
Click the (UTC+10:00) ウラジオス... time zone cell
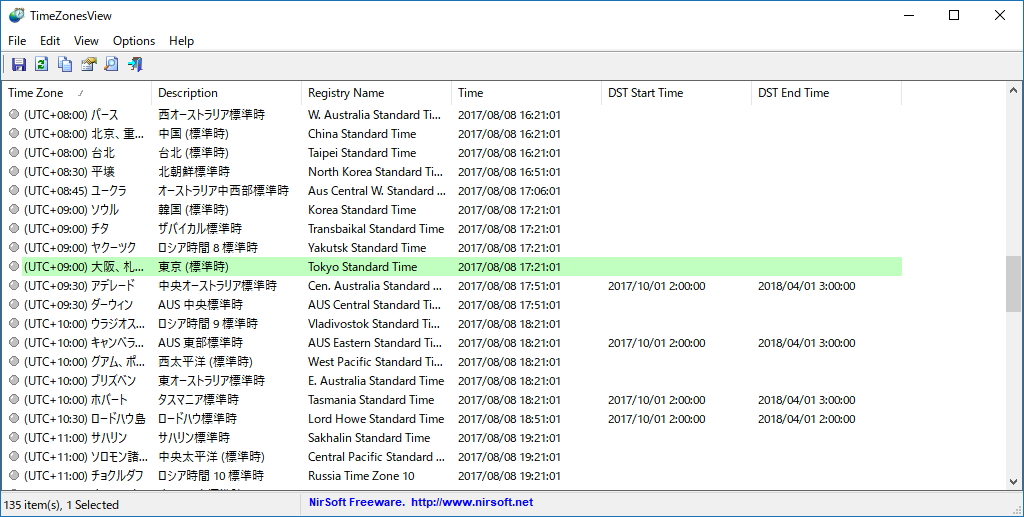click(x=84, y=324)
